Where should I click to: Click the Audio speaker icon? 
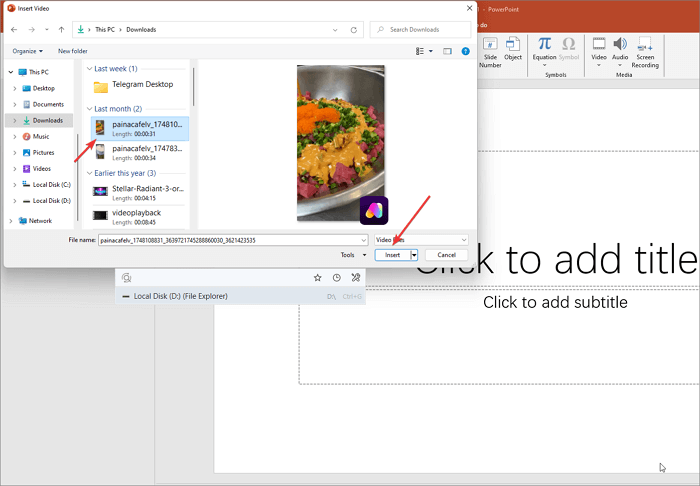[x=620, y=48]
